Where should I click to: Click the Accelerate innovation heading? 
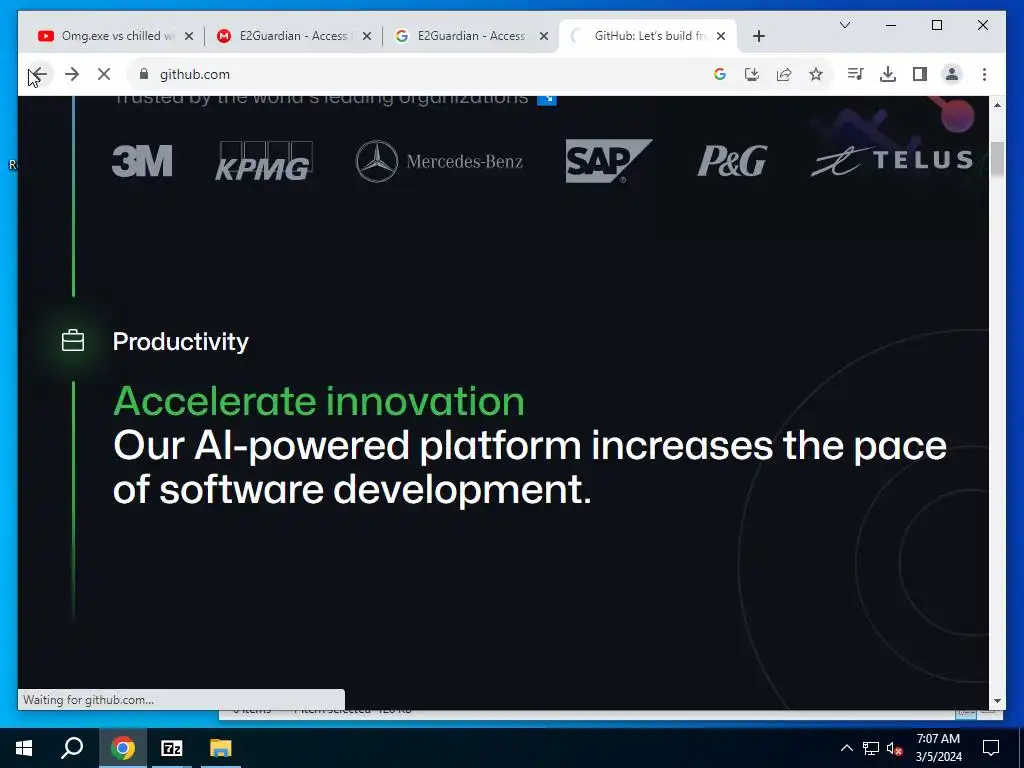point(319,401)
